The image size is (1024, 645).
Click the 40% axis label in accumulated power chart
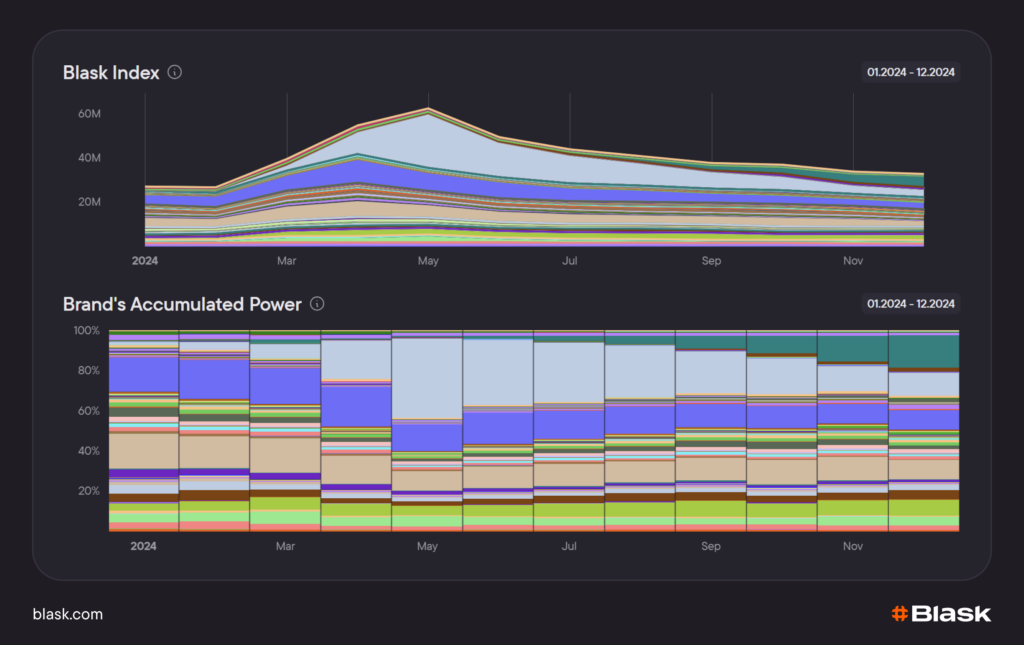pyautogui.click(x=89, y=450)
